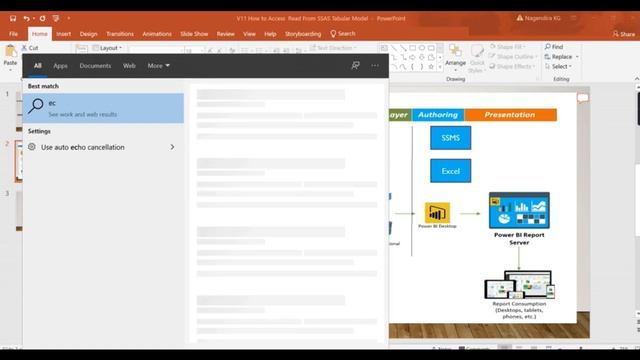This screenshot has height=360, width=640.
Task: Select slide 3 thumbnail
Action: 19,211
